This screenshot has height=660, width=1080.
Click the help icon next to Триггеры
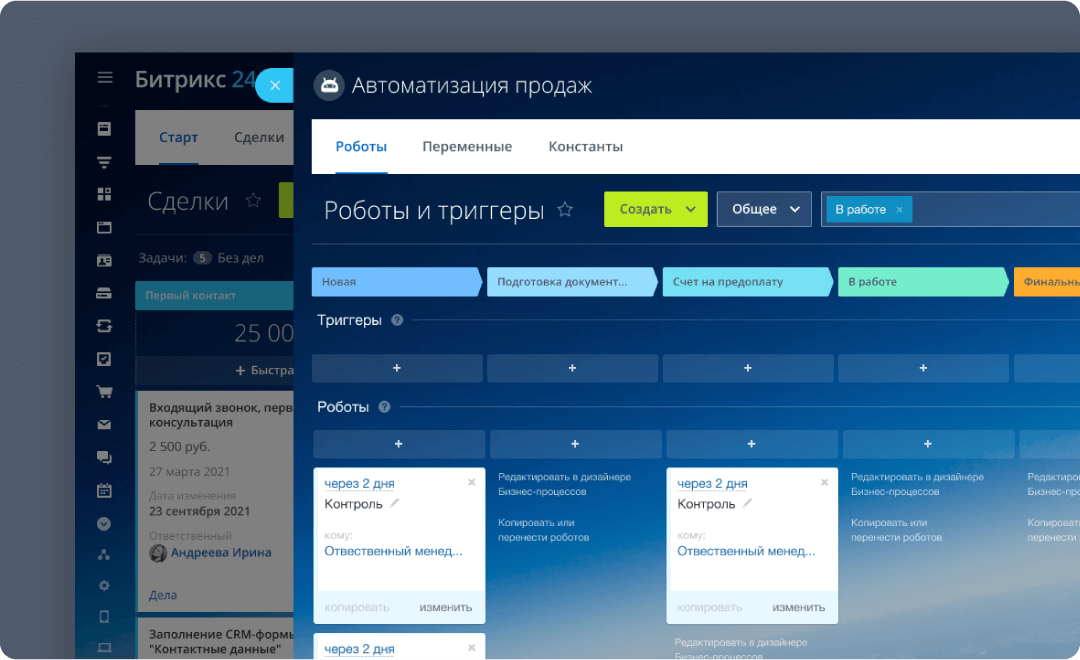click(397, 320)
